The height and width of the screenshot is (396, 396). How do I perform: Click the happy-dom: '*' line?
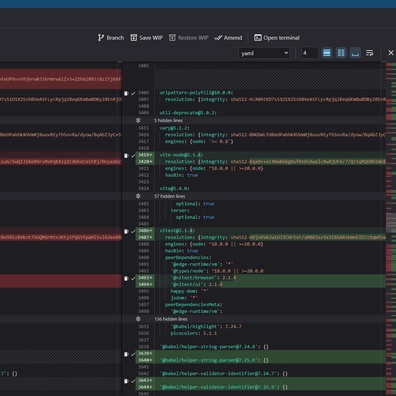coord(189,291)
